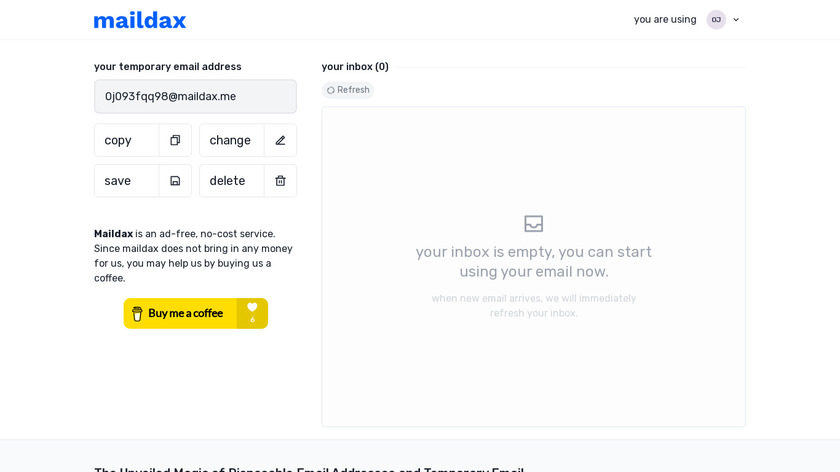The width and height of the screenshot is (840, 472).
Task: Click the "your inbox (0)" heading
Action: [355, 67]
